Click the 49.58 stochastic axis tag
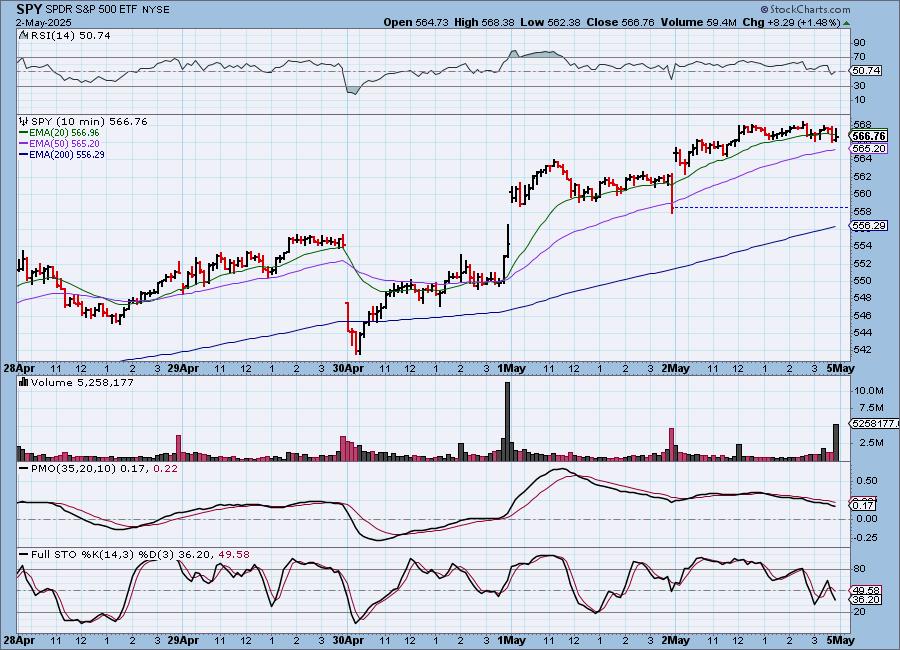This screenshot has width=900, height=650. click(x=866, y=590)
